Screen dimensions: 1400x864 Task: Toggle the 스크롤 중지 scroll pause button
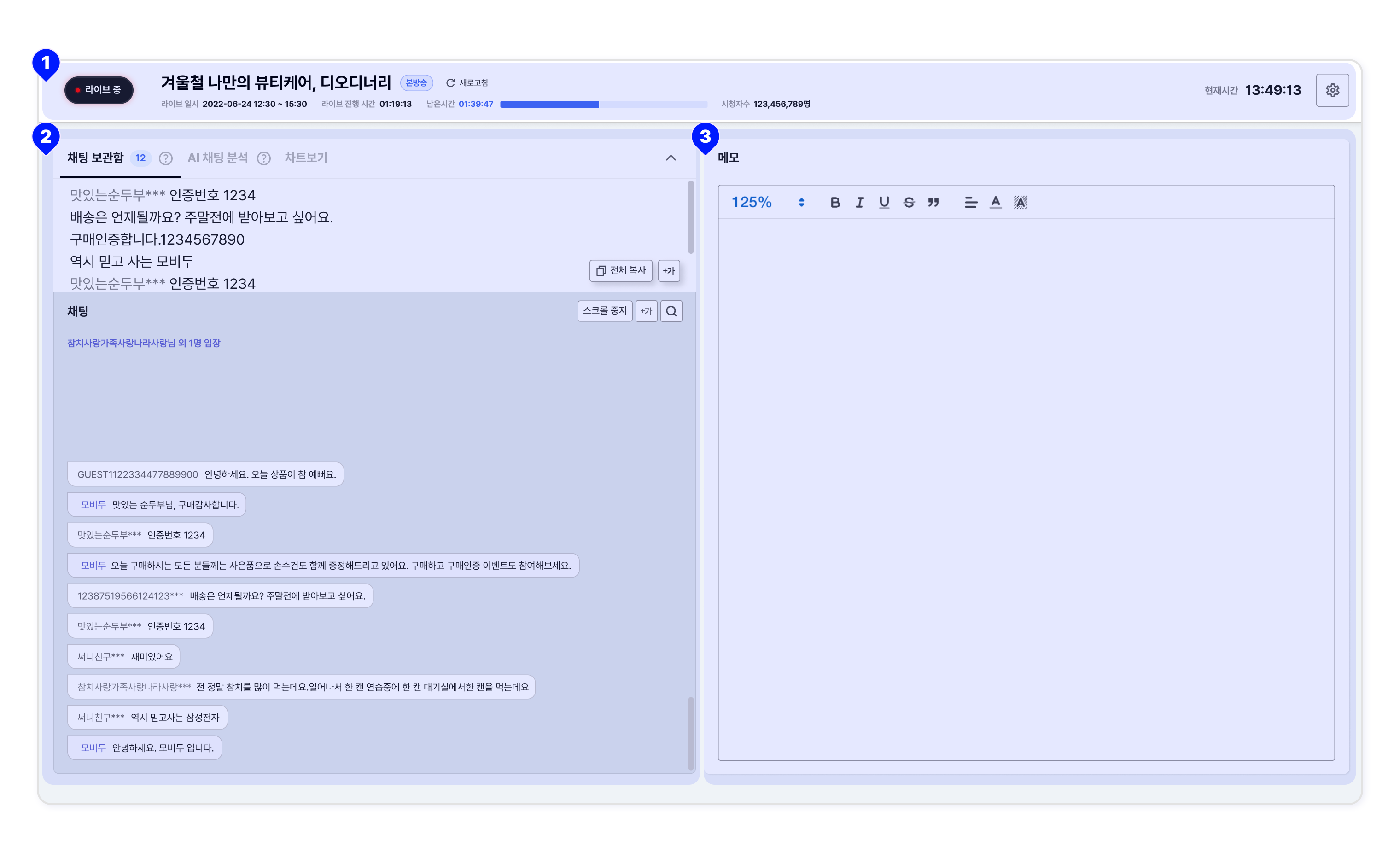coord(605,311)
